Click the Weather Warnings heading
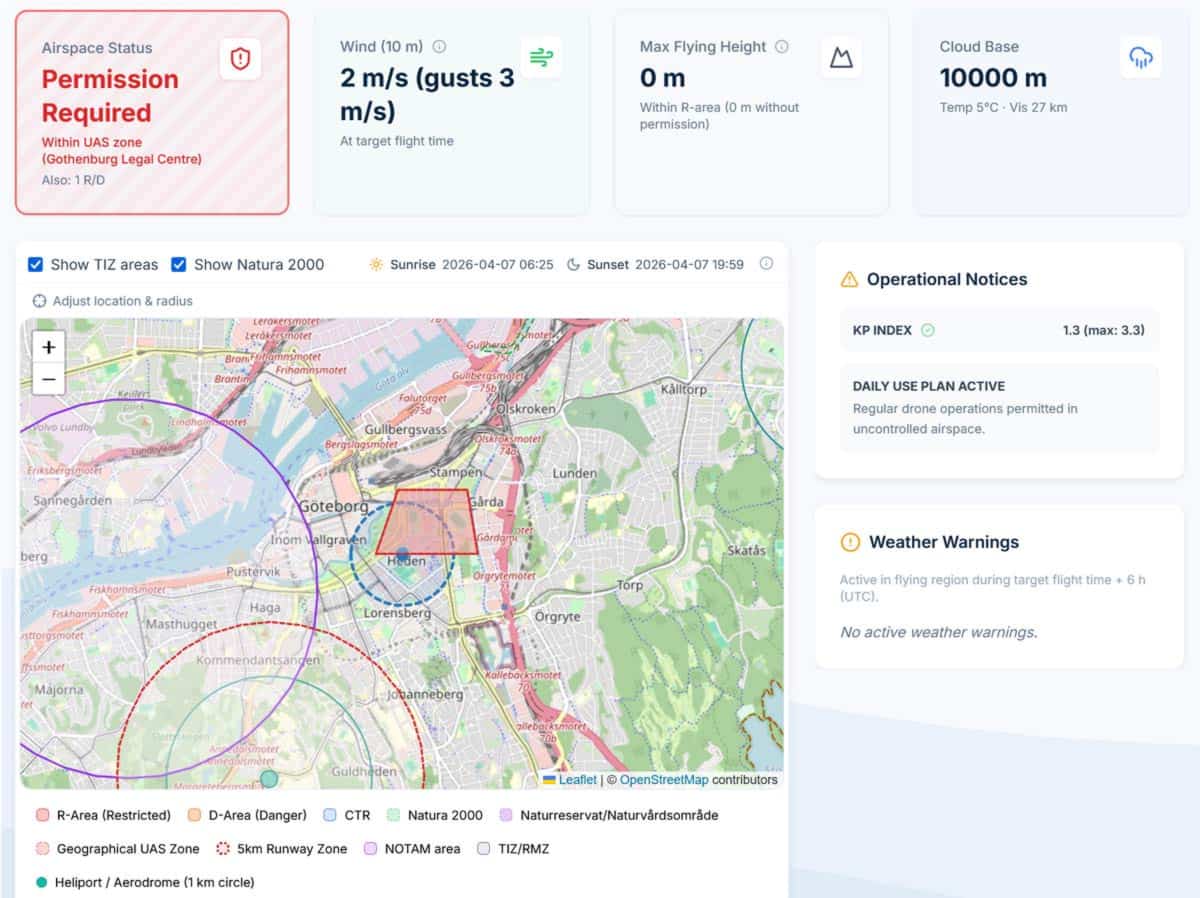The image size is (1200, 898). coord(944,542)
